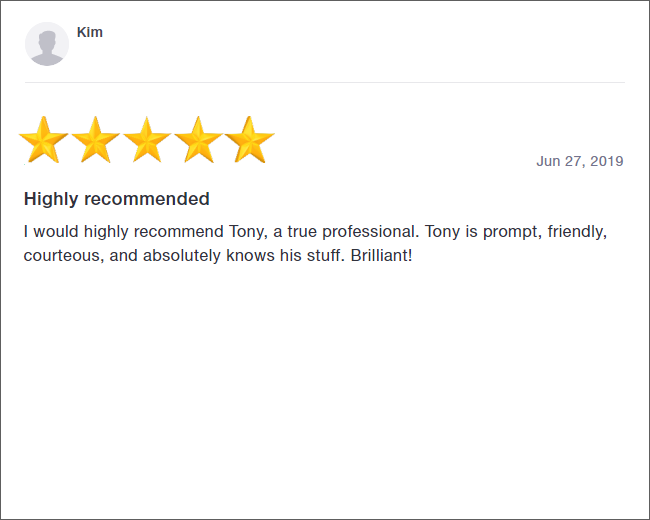
Task: Click the divider line below the reviewer name
Action: pyautogui.click(x=324, y=82)
